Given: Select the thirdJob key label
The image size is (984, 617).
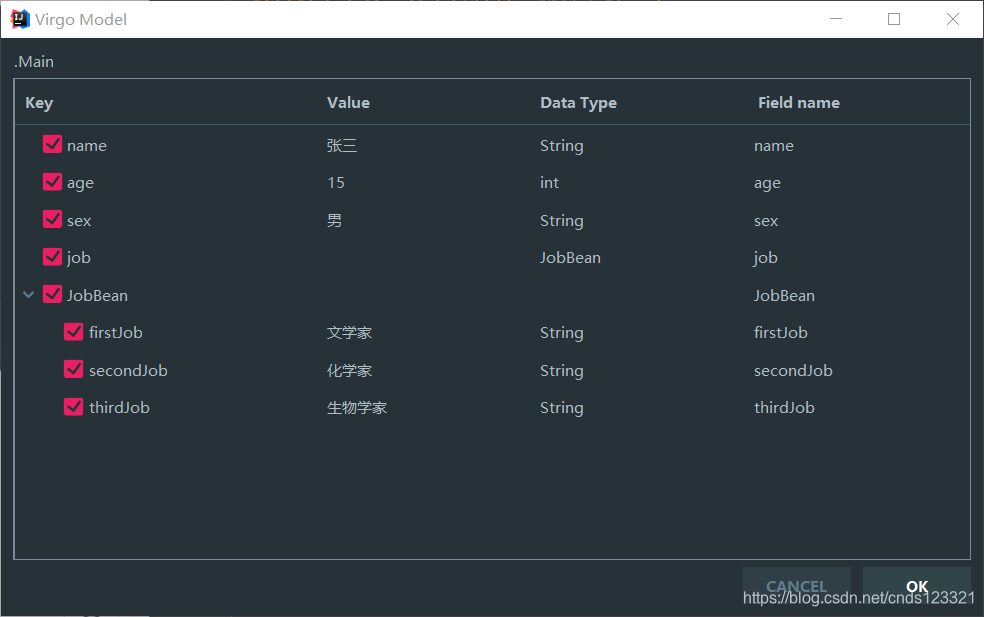Looking at the screenshot, I should (x=119, y=407).
